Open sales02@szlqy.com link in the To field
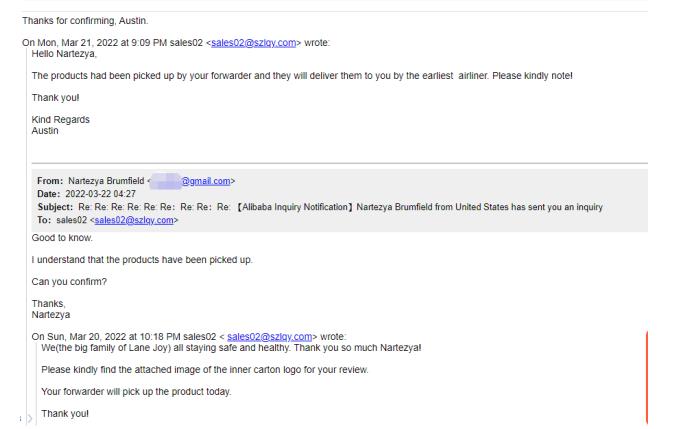 pyautogui.click(x=134, y=220)
